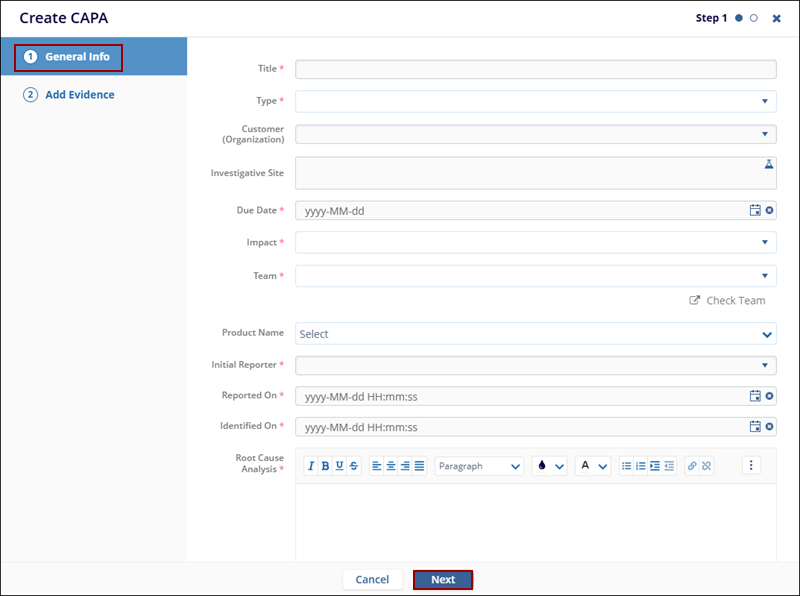Open the Due Date calendar picker

(x=755, y=210)
